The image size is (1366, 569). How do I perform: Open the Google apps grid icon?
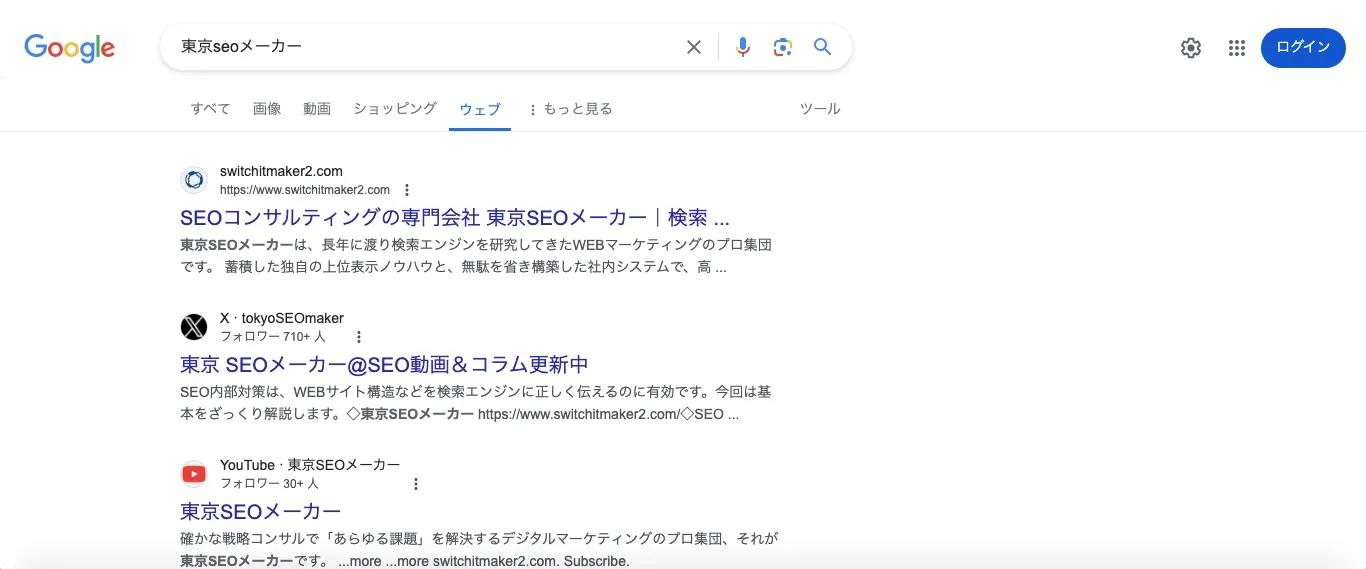(1236, 48)
